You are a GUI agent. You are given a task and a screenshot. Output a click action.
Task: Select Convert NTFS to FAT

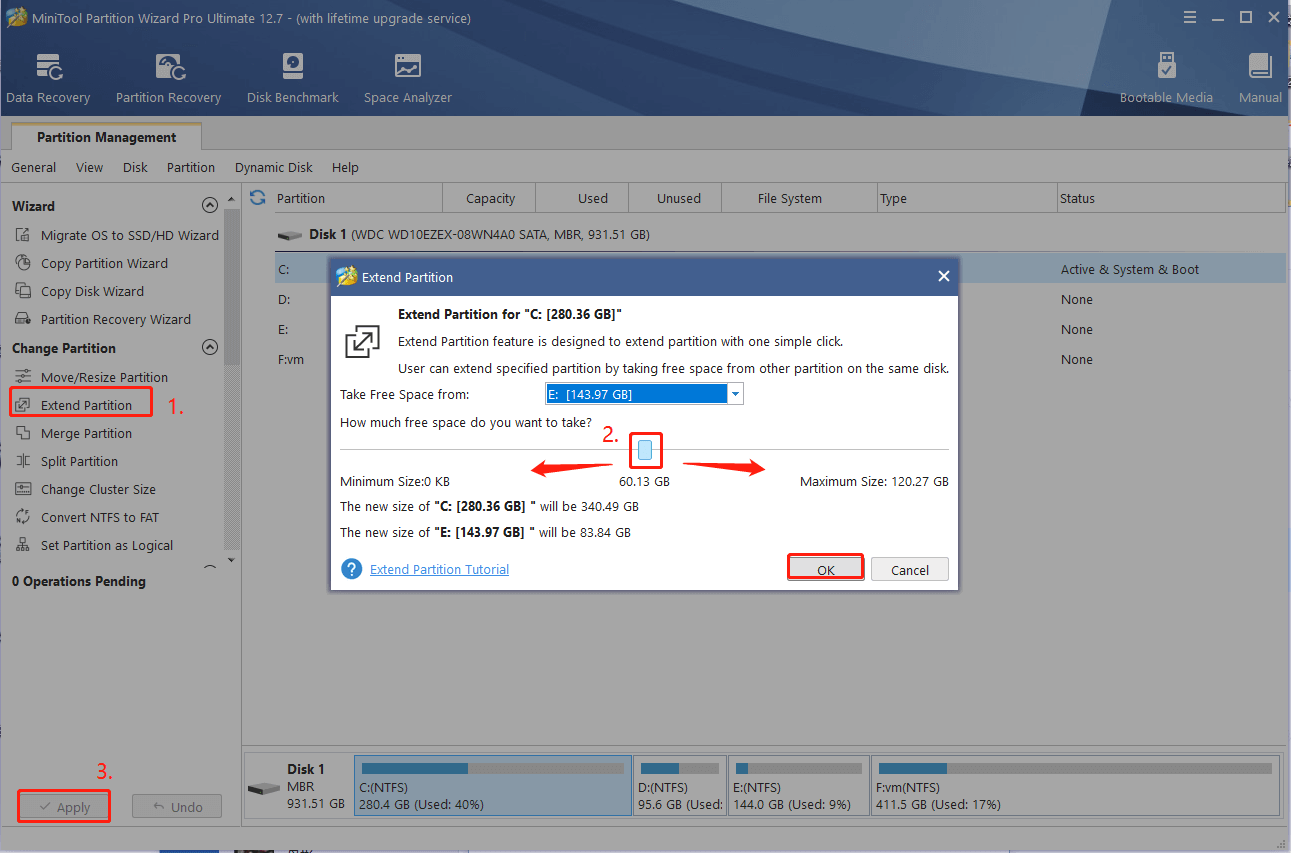pyautogui.click(x=86, y=517)
